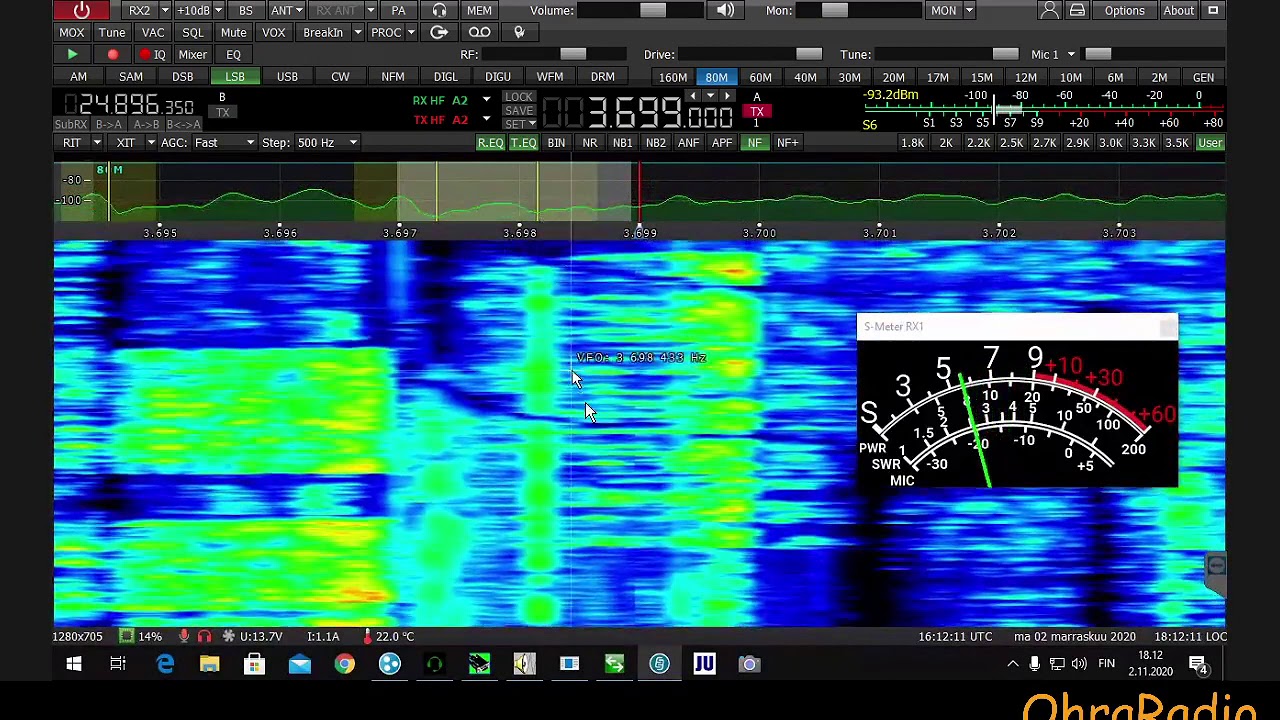Click the red record button

(112, 55)
